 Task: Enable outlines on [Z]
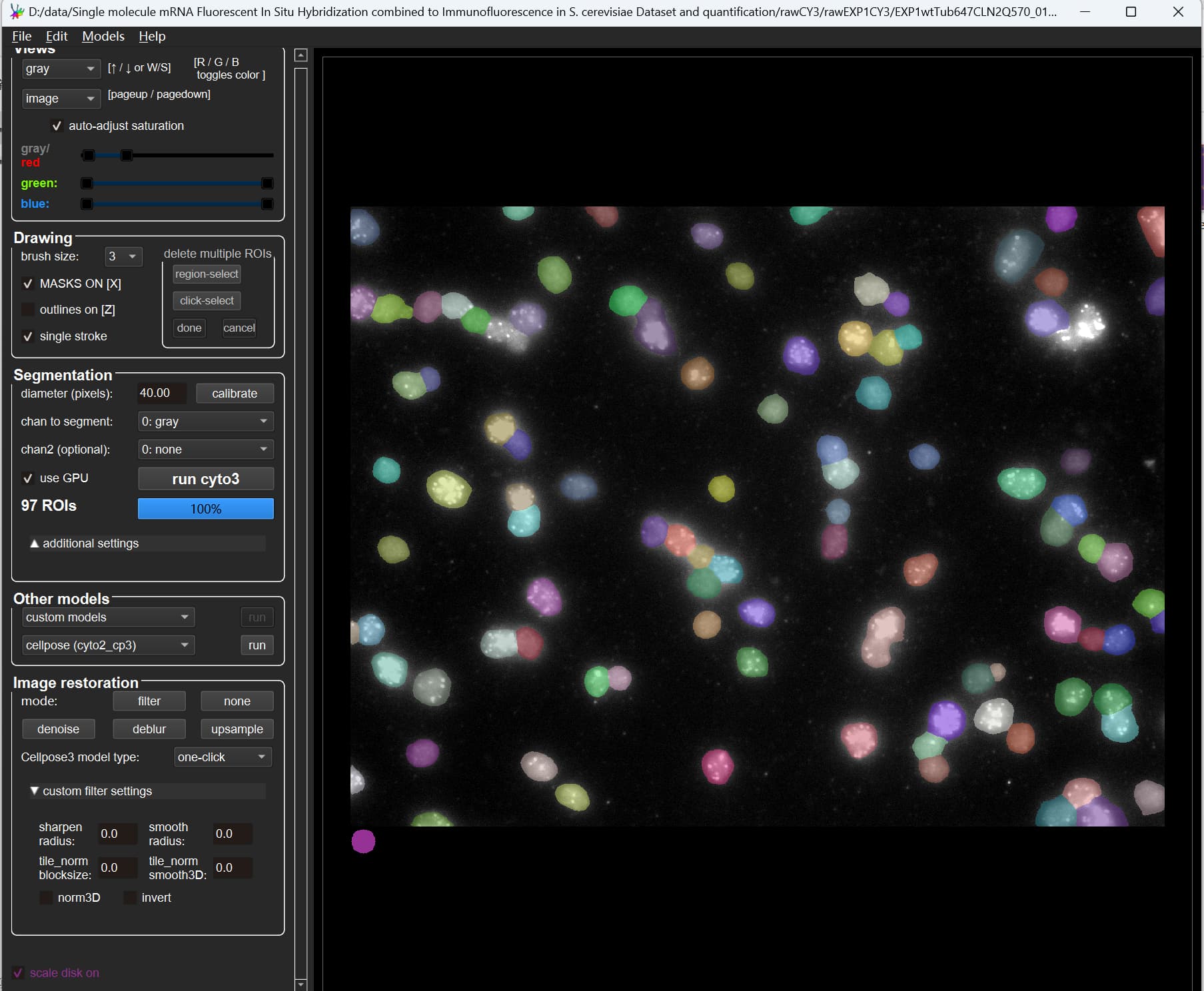27,309
